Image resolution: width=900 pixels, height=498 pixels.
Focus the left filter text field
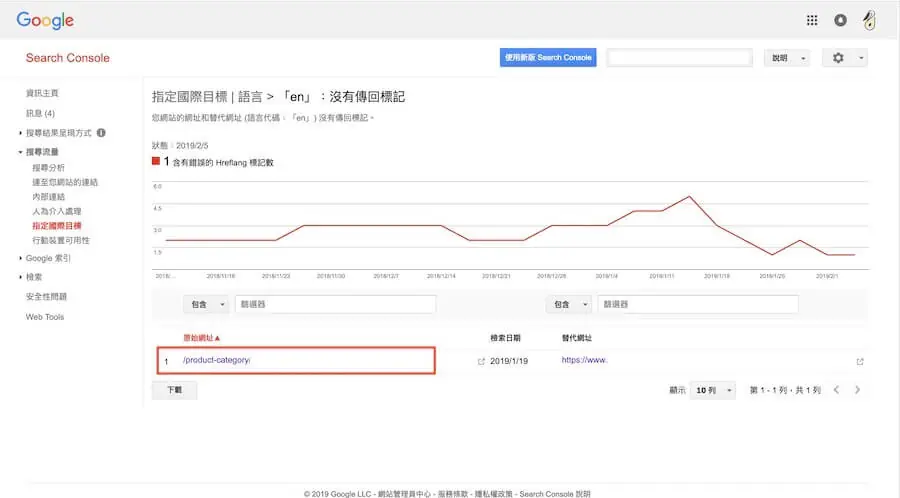coord(335,304)
